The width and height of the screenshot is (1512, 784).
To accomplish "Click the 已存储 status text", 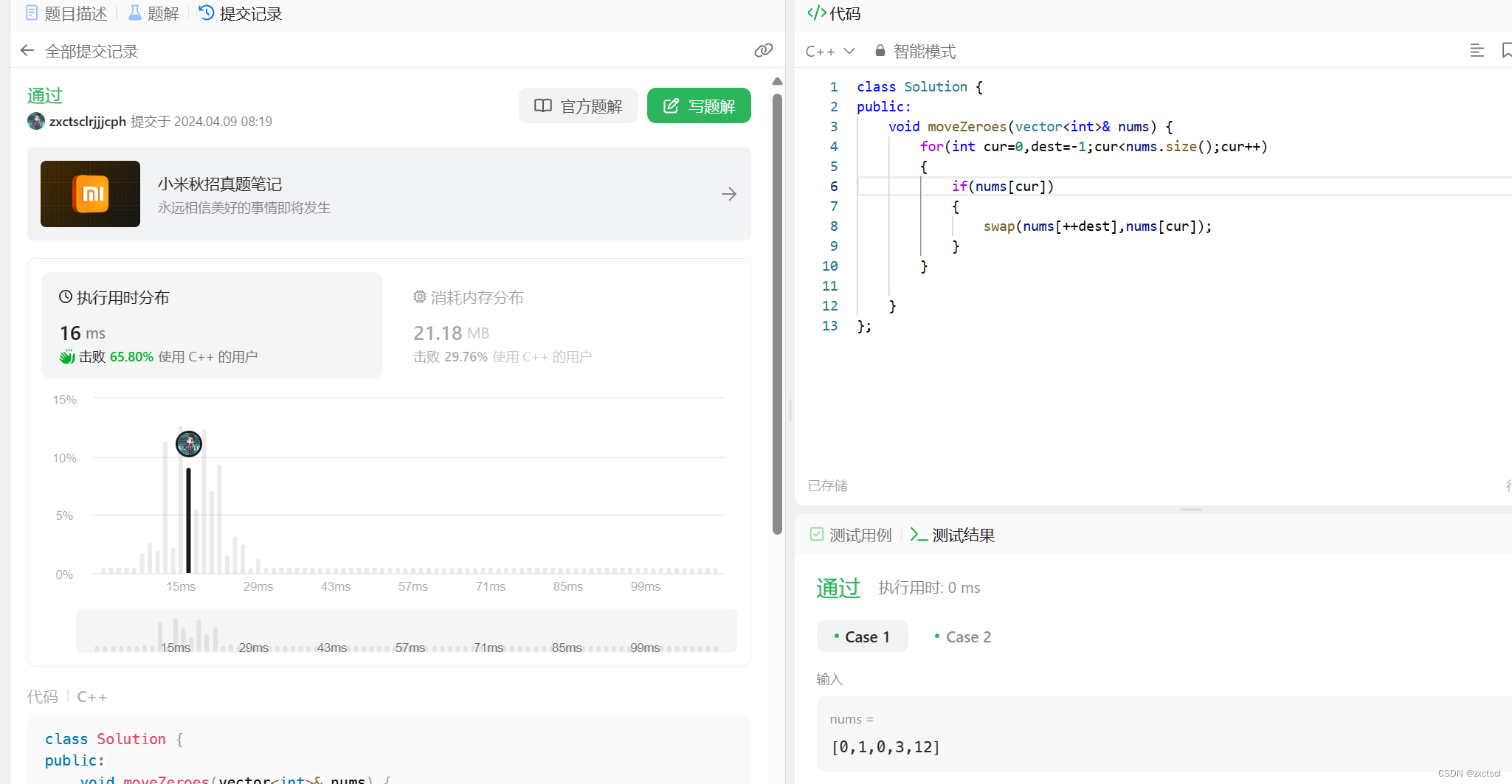I will coord(827,485).
